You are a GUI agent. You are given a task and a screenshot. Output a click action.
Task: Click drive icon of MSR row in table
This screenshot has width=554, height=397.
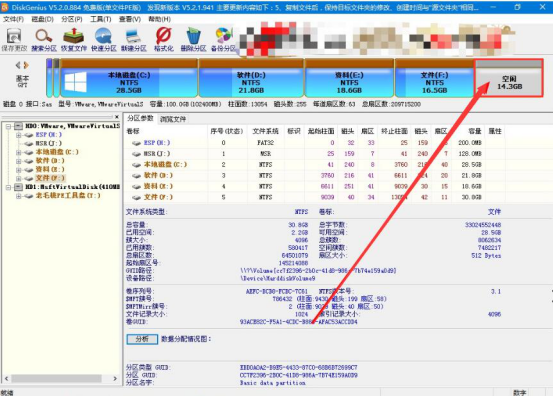click(136, 154)
